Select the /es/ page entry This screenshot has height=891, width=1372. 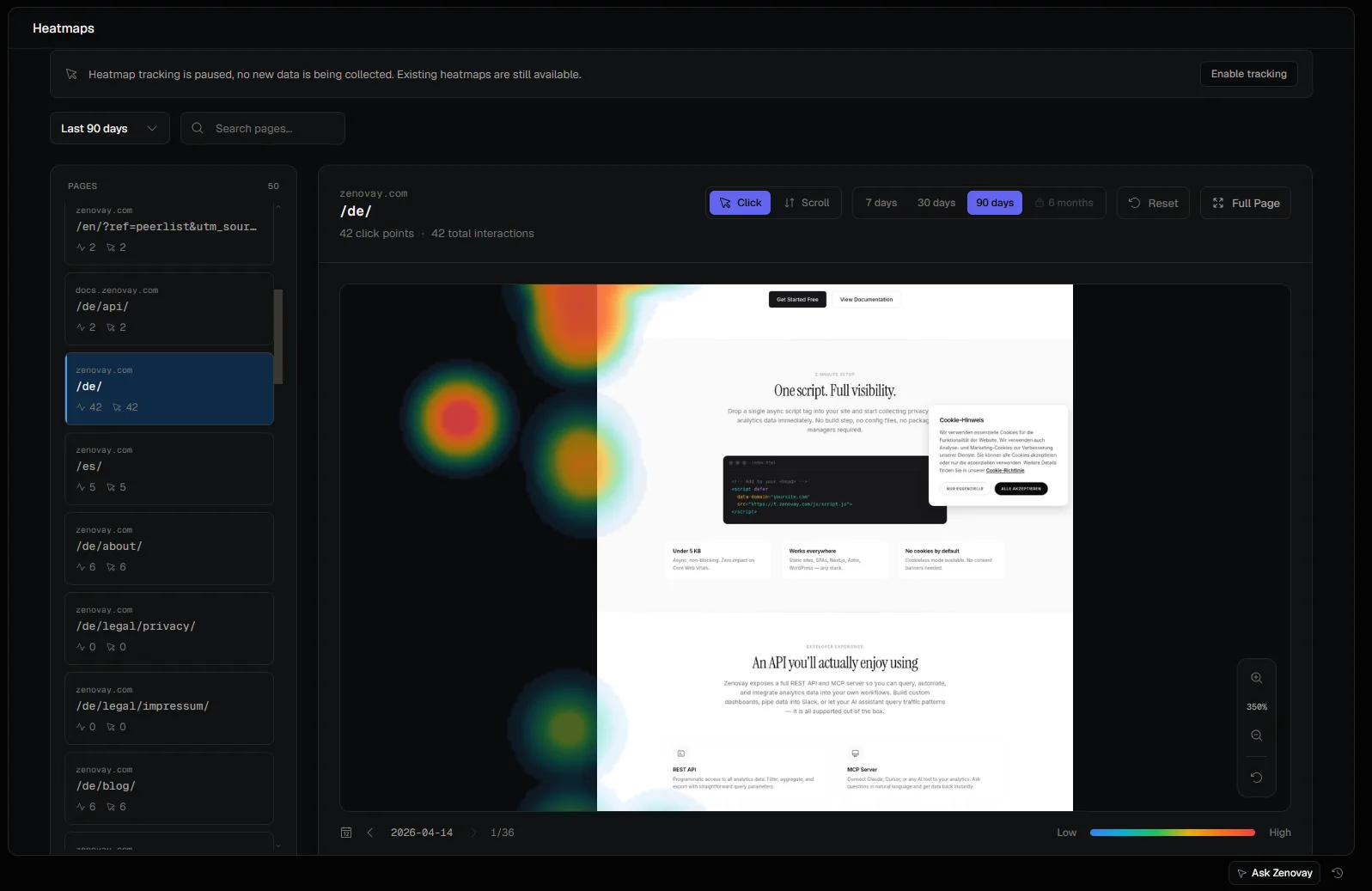169,468
